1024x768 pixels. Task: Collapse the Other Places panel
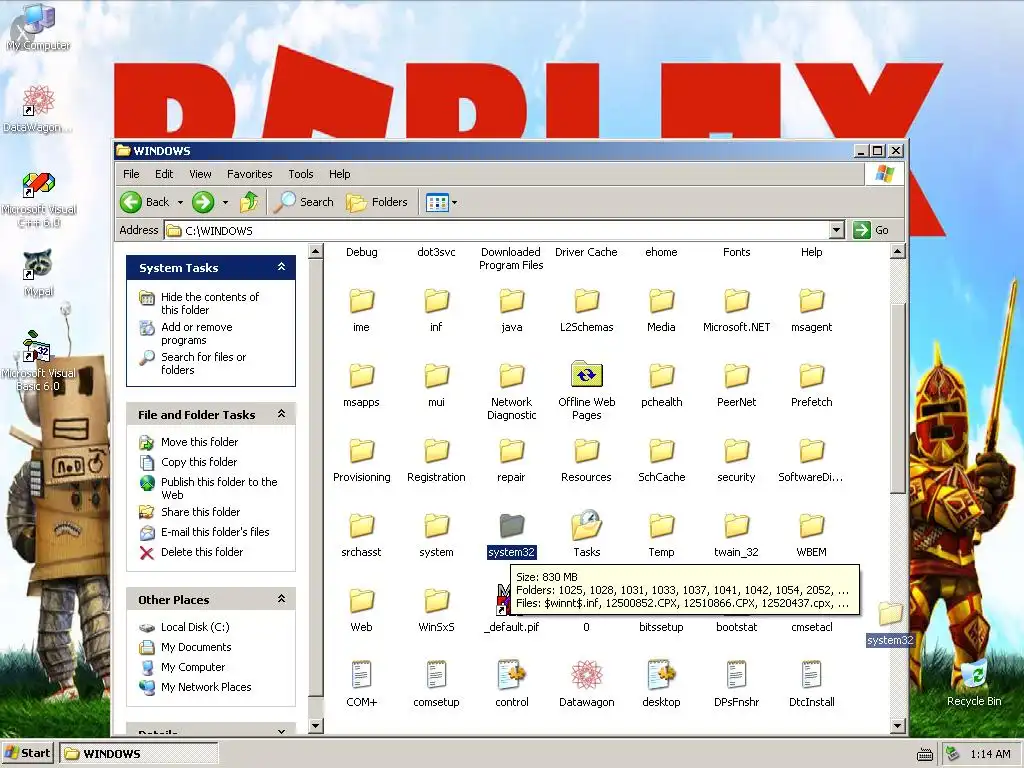(x=281, y=599)
